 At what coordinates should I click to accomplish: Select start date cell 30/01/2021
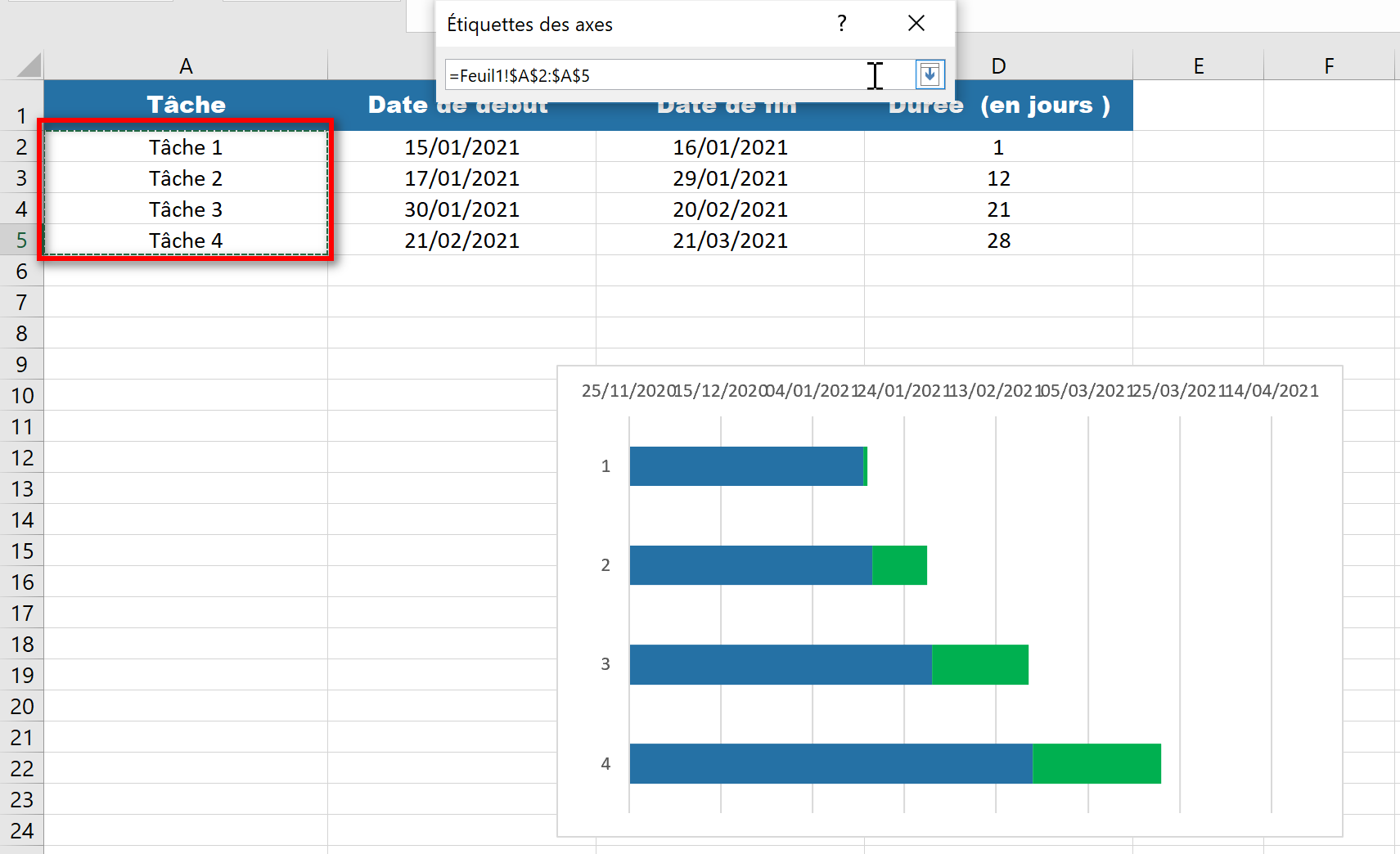[461, 209]
